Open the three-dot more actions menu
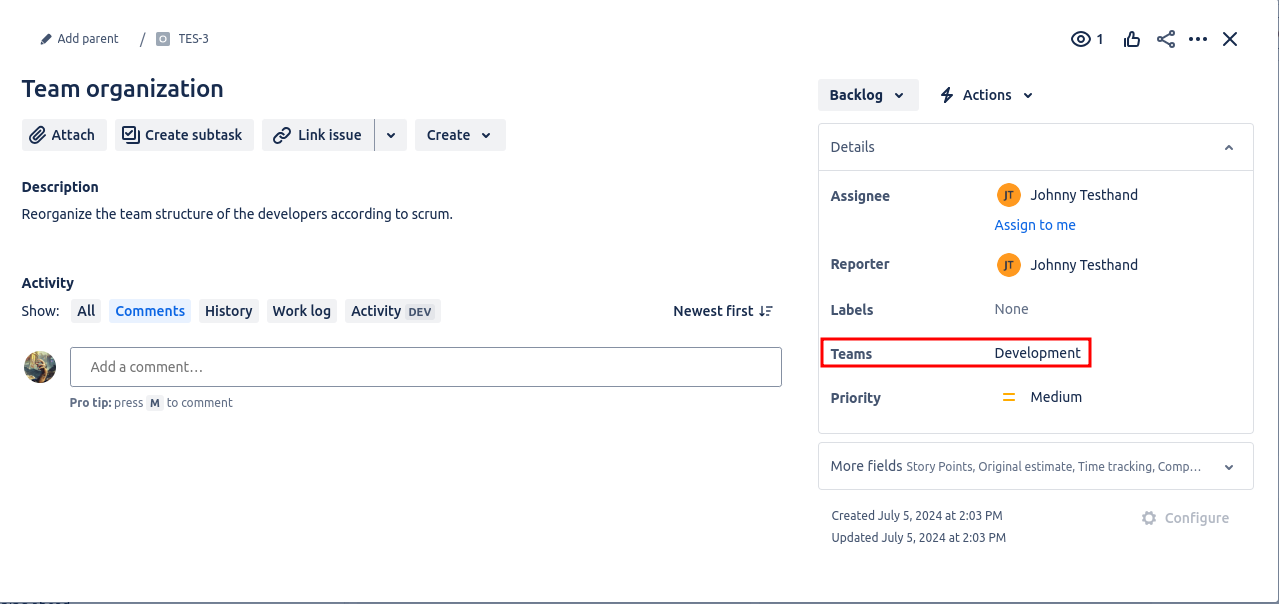 point(1198,39)
